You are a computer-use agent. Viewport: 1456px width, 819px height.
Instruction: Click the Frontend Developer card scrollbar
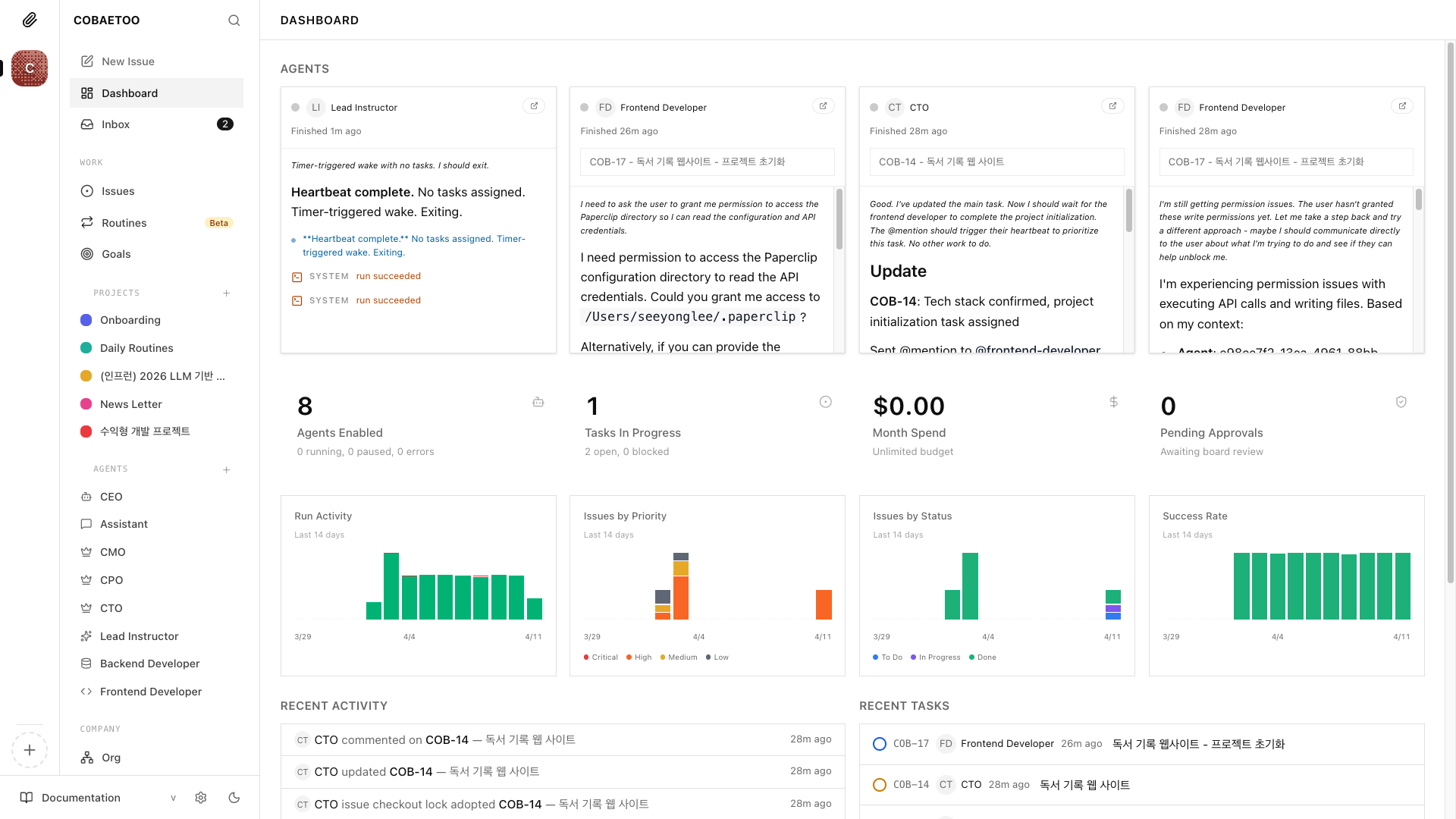pos(839,220)
